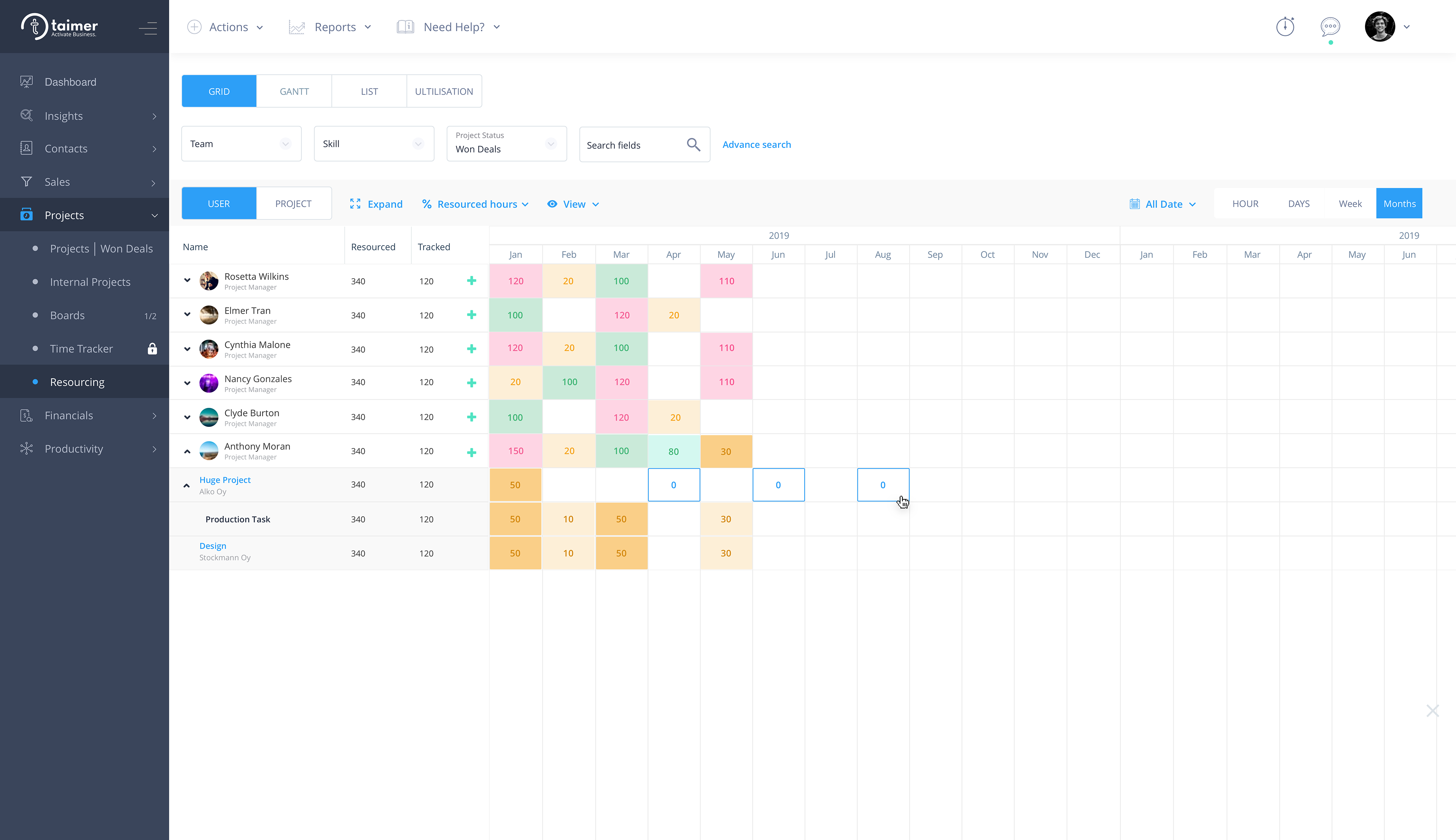Viewport: 1456px width, 840px height.
Task: Open the Design project link
Action: point(213,545)
